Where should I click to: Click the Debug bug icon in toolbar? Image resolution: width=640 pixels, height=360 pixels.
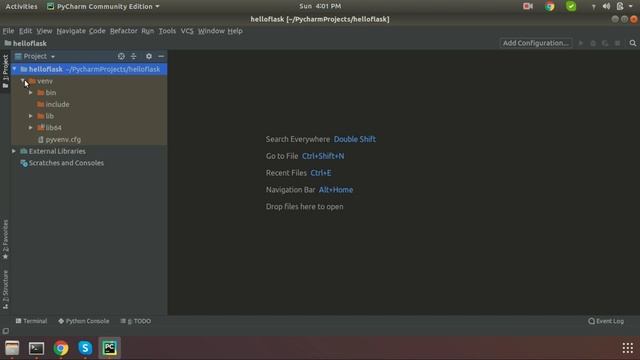tap(593, 43)
